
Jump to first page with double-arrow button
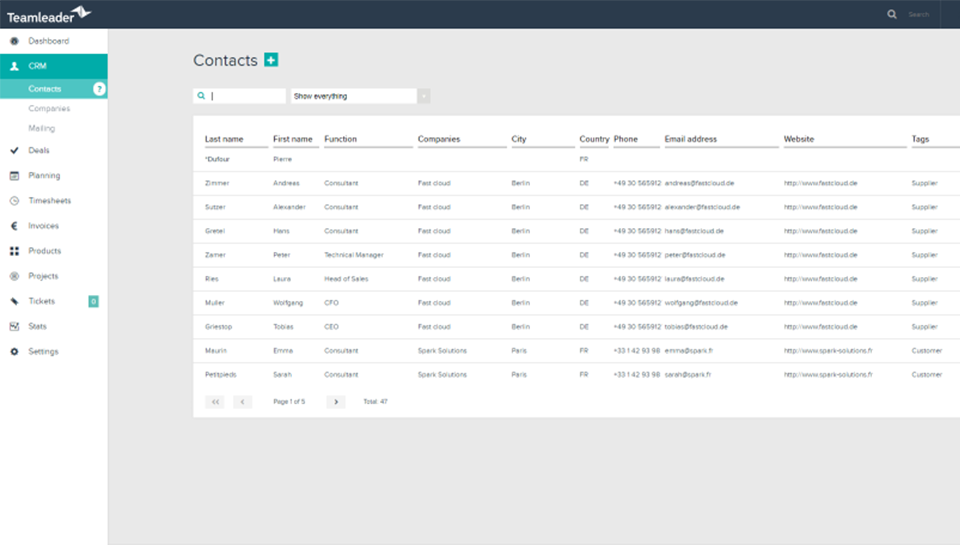[214, 401]
